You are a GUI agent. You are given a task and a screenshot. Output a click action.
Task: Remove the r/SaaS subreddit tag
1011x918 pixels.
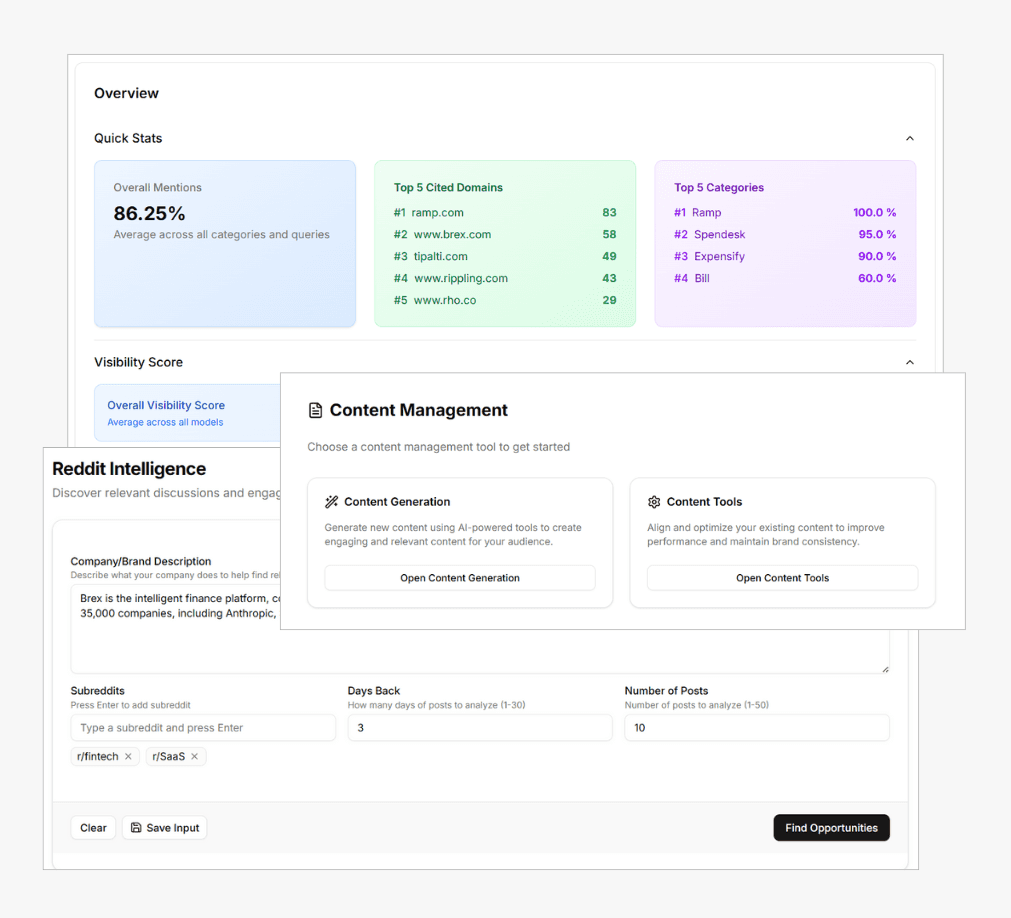(x=197, y=757)
